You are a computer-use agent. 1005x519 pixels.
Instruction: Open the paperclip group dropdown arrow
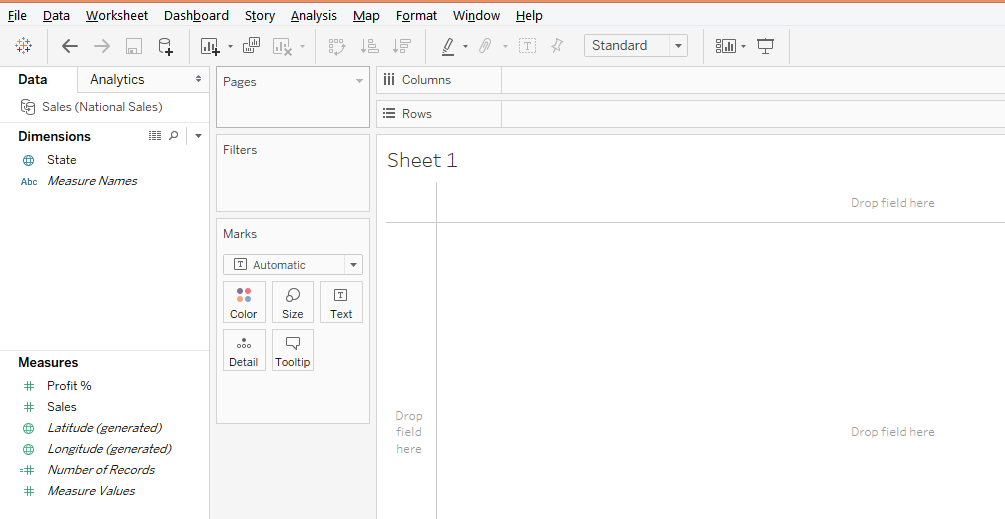click(x=505, y=46)
